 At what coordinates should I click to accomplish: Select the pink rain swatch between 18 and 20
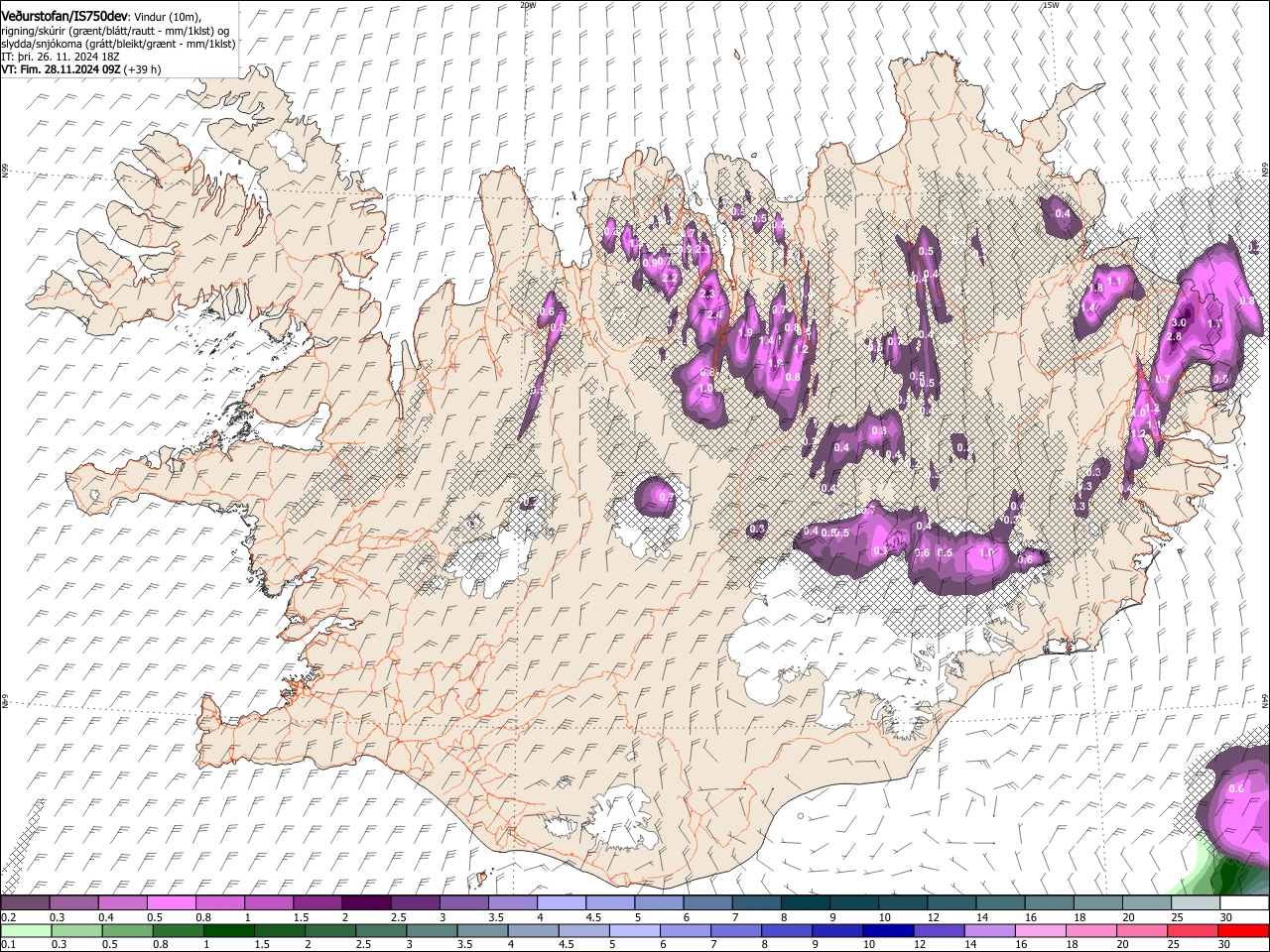coord(1089,931)
